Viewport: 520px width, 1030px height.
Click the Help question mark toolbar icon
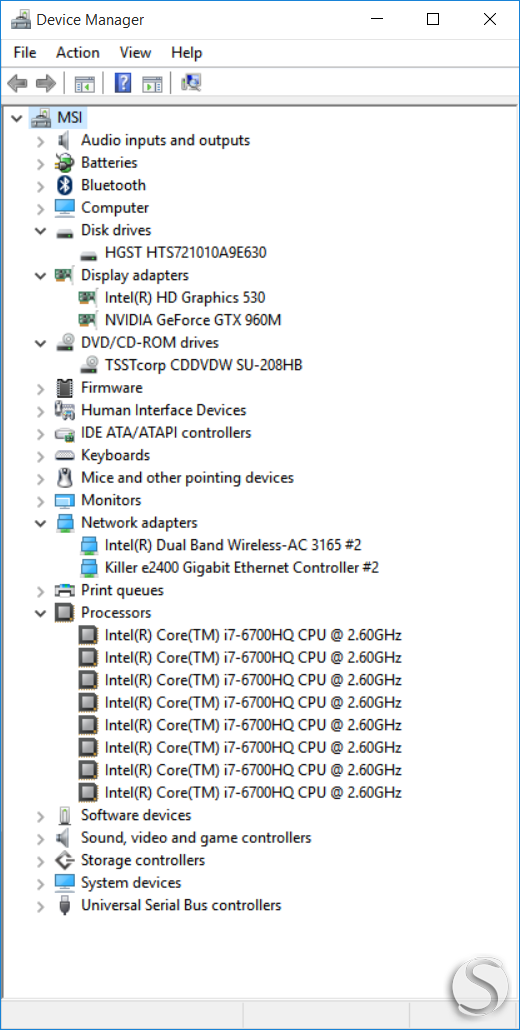[x=123, y=83]
